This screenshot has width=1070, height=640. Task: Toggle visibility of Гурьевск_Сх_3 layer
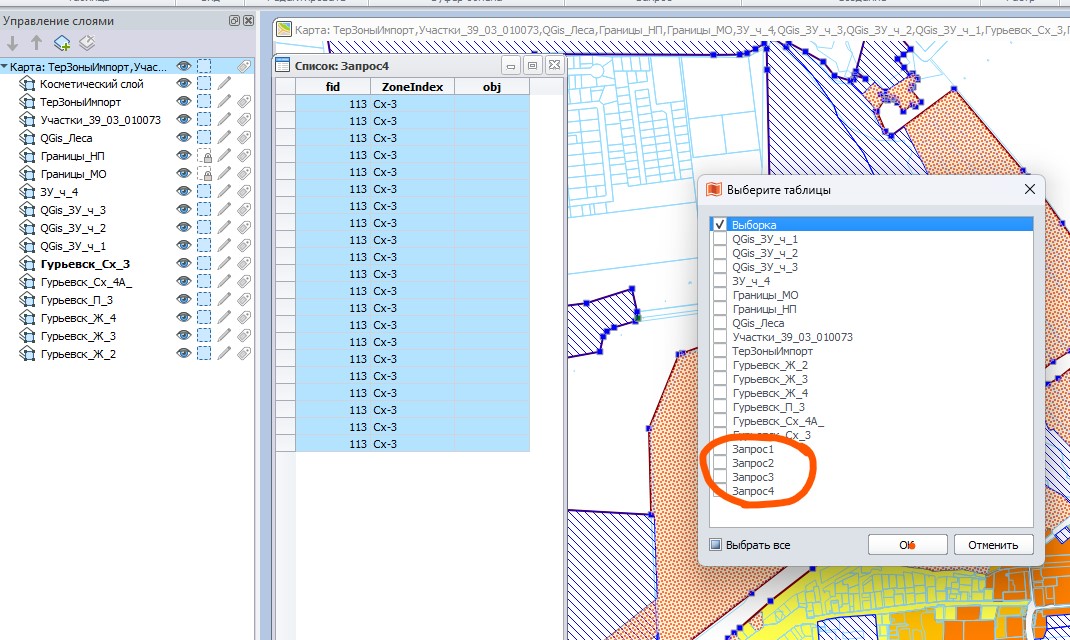click(184, 264)
